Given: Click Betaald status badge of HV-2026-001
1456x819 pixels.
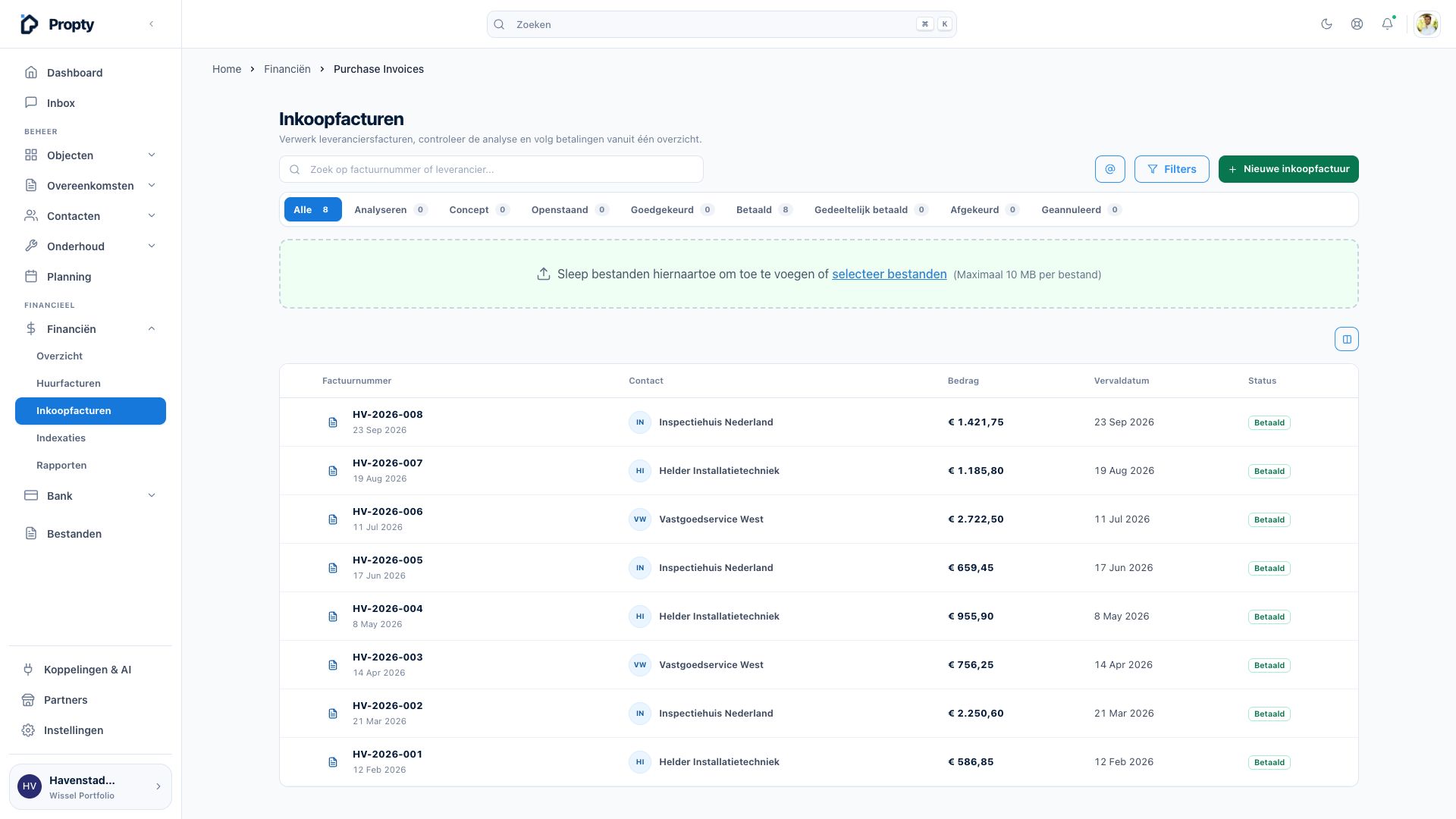Looking at the screenshot, I should (1269, 762).
